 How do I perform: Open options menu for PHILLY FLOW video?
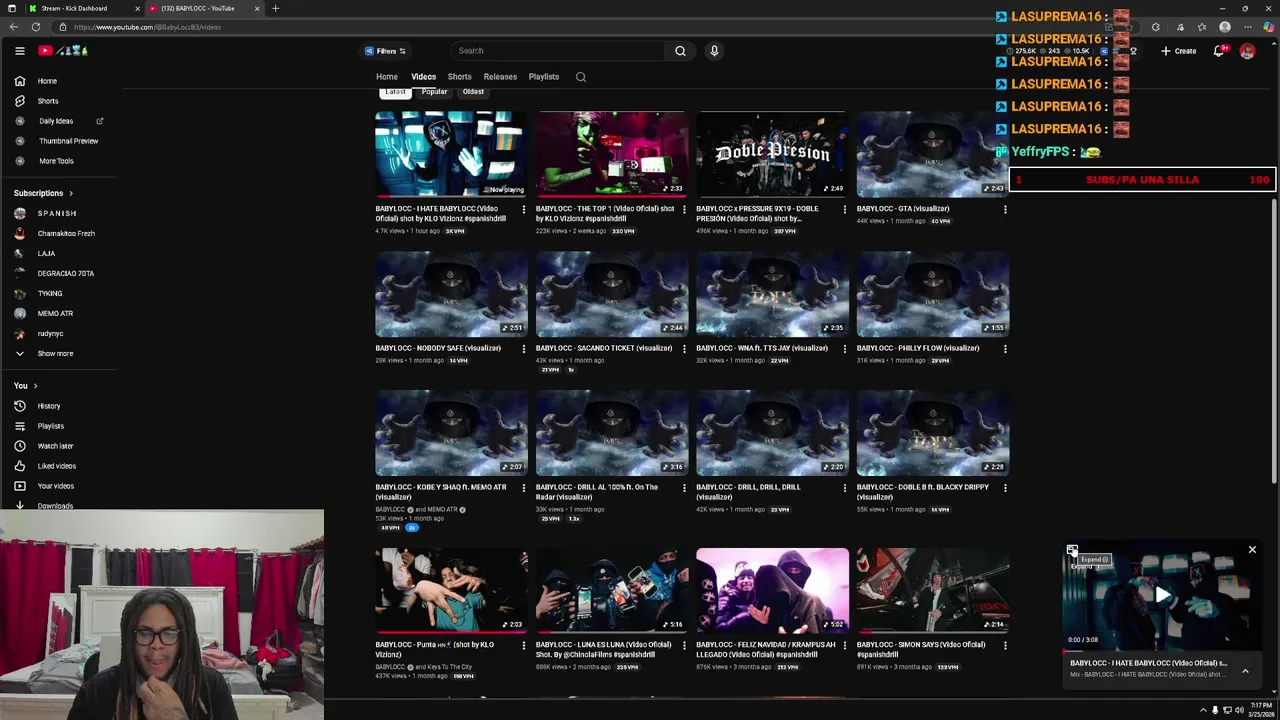tap(1005, 348)
